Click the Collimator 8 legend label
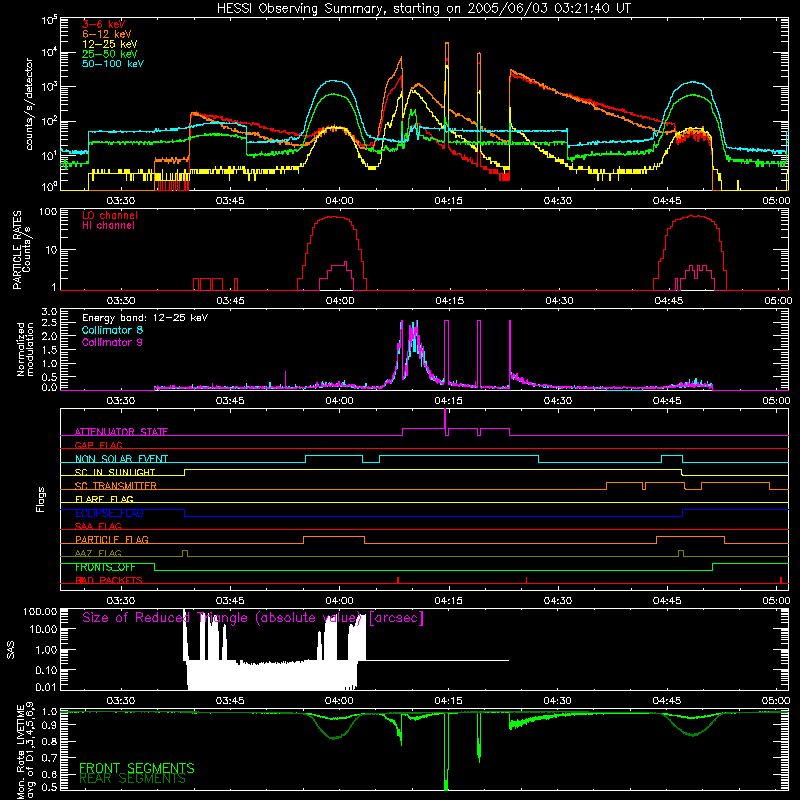800x800 pixels. (112, 330)
